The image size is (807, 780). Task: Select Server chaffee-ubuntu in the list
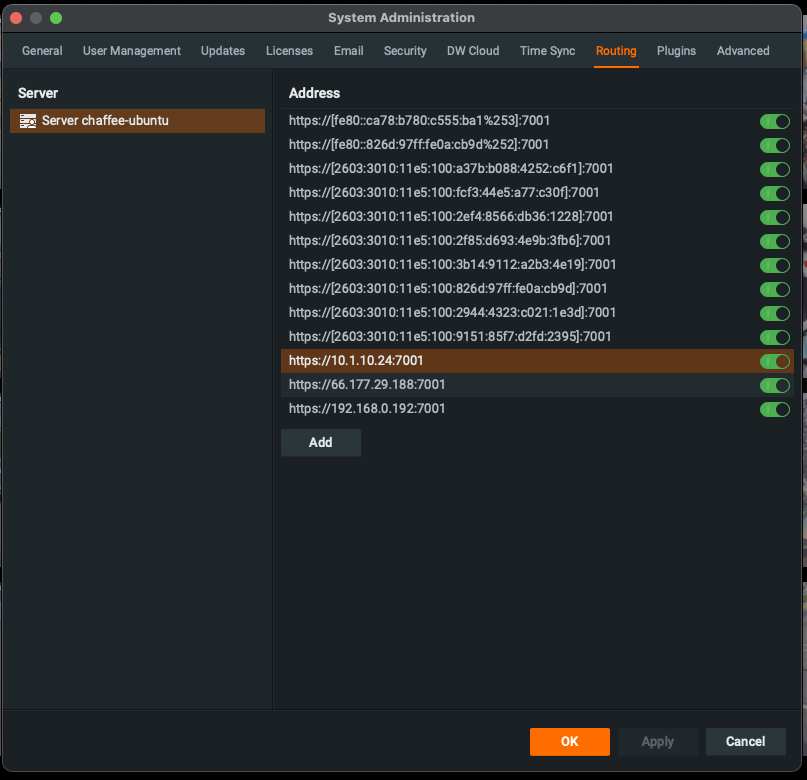click(x=105, y=121)
